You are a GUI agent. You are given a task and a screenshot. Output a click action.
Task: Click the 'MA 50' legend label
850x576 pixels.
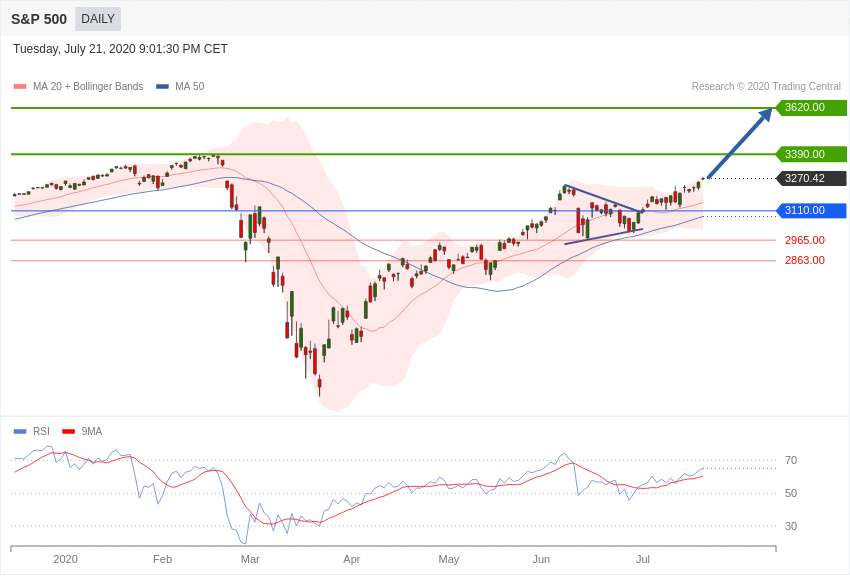coord(190,87)
